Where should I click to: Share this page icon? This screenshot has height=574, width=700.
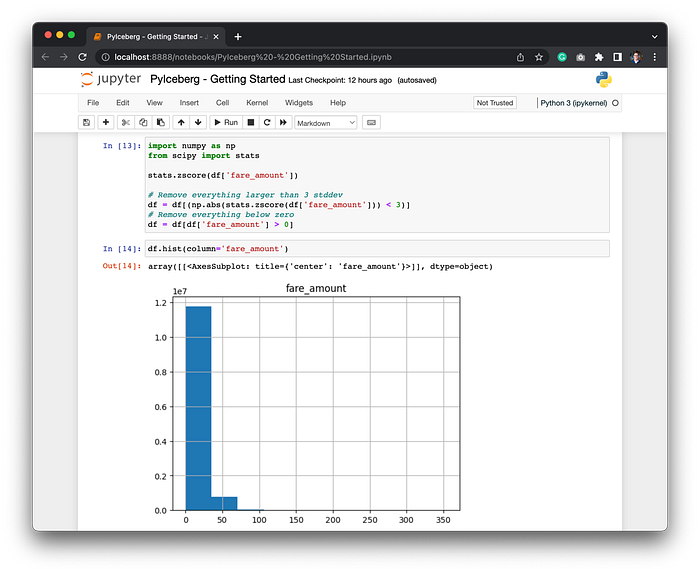[520, 57]
